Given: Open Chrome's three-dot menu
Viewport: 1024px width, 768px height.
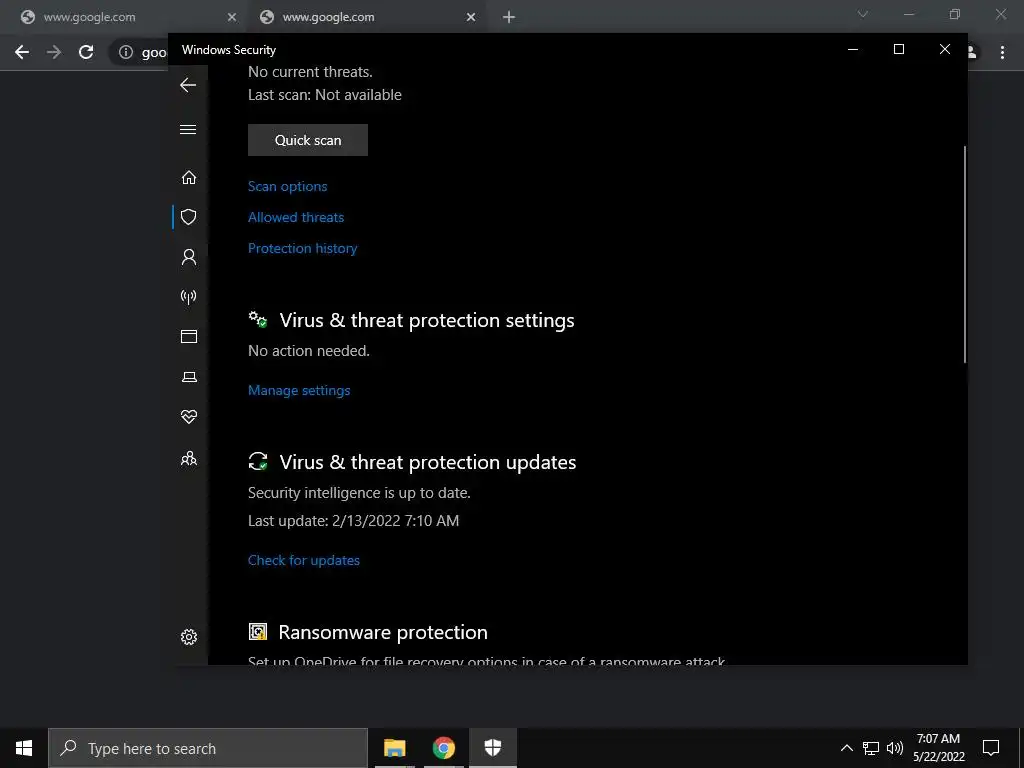Looking at the screenshot, I should click(x=1002, y=52).
